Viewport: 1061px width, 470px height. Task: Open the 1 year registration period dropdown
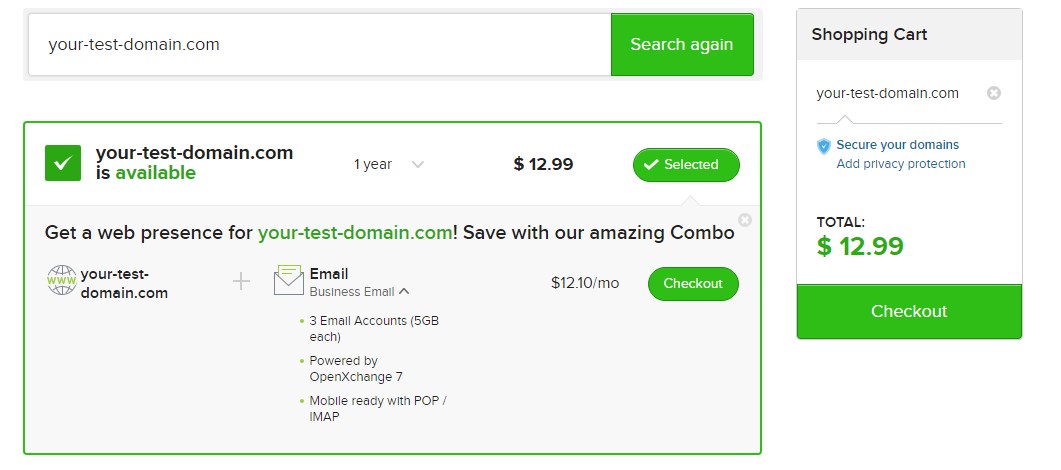(389, 165)
